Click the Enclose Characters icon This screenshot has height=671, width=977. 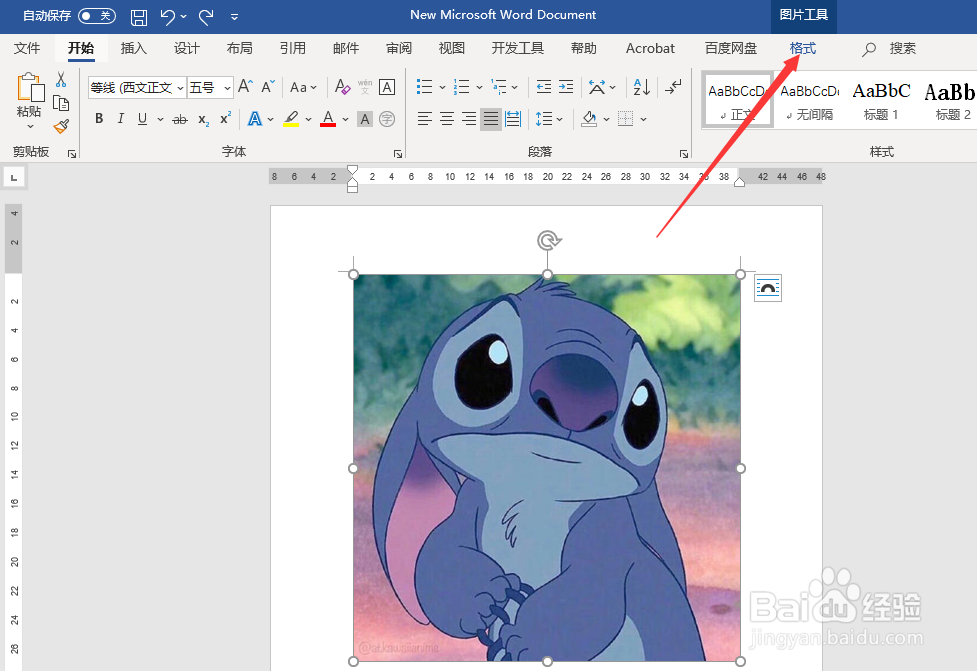point(387,119)
